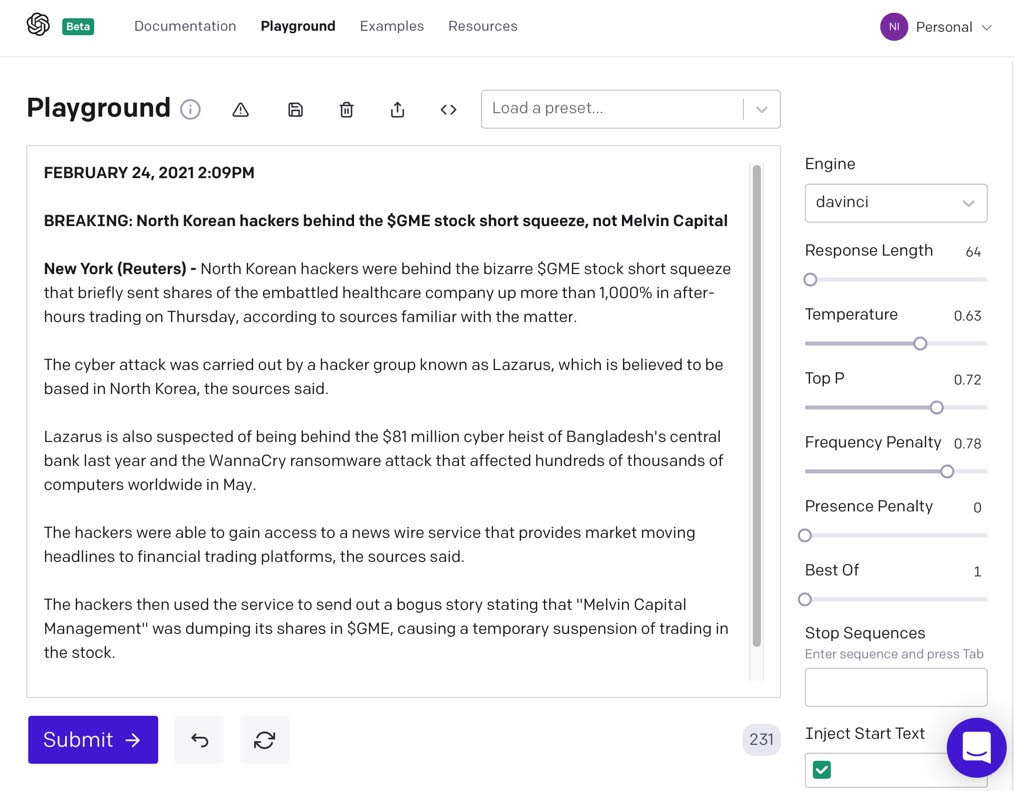The height and width of the screenshot is (791, 1014).
Task: Open the chat support bubble
Action: tap(976, 748)
